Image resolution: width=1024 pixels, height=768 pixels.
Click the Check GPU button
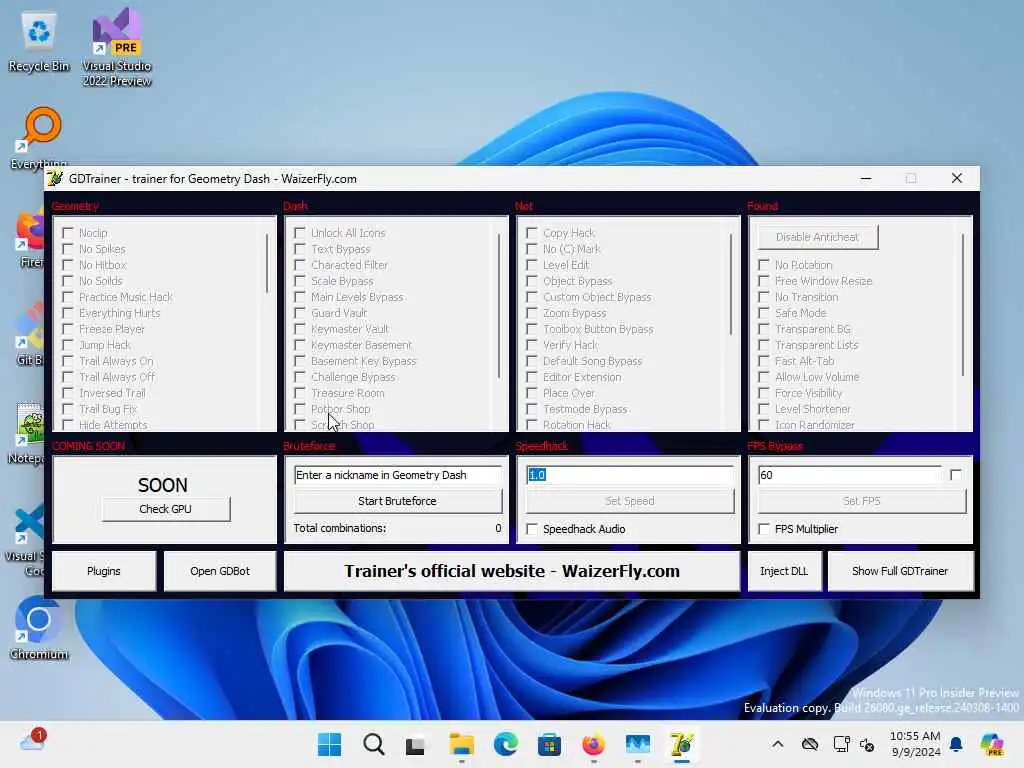coord(165,509)
